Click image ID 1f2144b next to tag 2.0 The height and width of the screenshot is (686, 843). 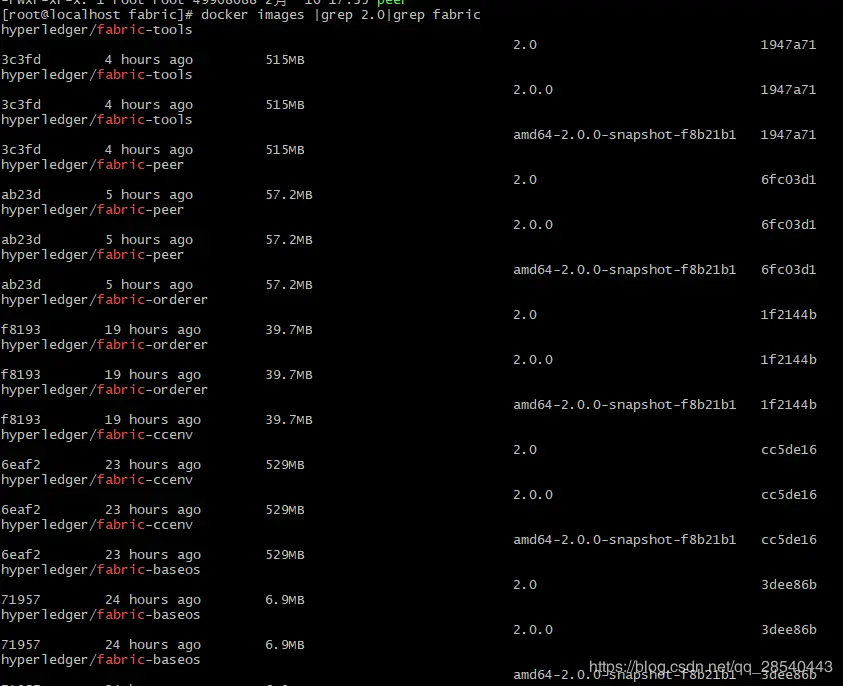coord(788,315)
